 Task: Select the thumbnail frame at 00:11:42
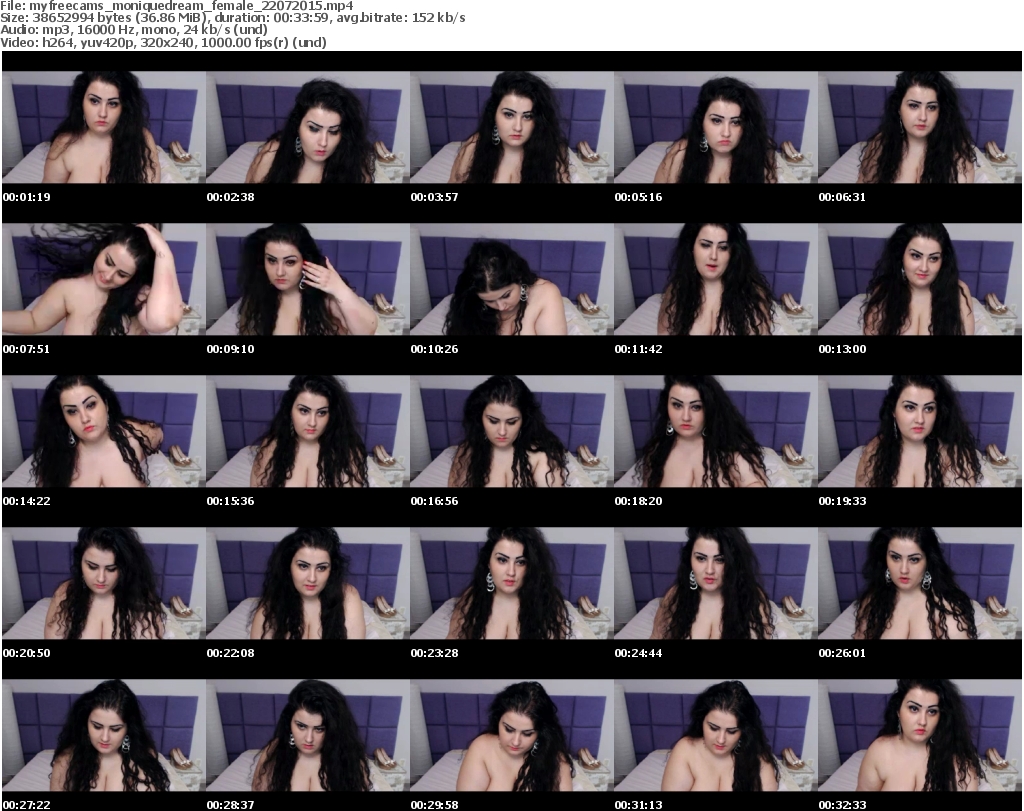716,279
